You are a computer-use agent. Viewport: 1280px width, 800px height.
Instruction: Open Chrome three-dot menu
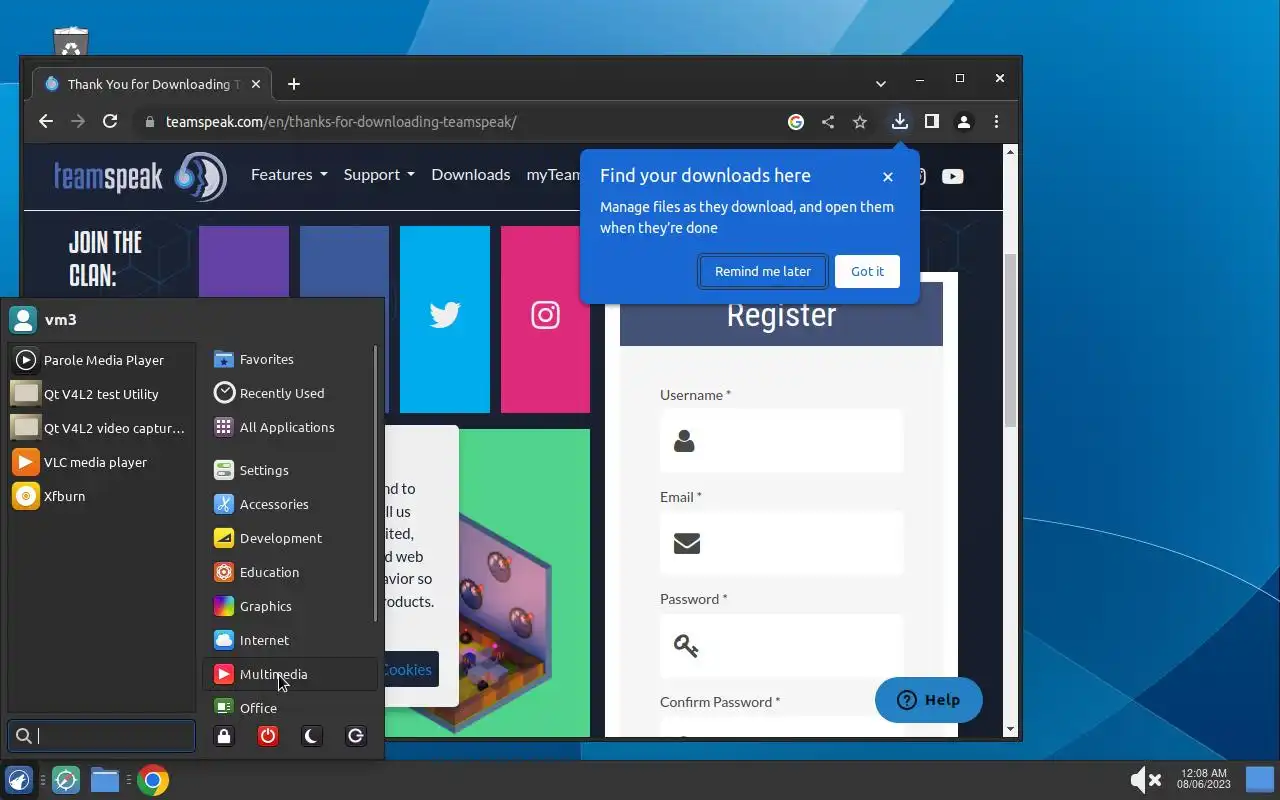tap(996, 121)
